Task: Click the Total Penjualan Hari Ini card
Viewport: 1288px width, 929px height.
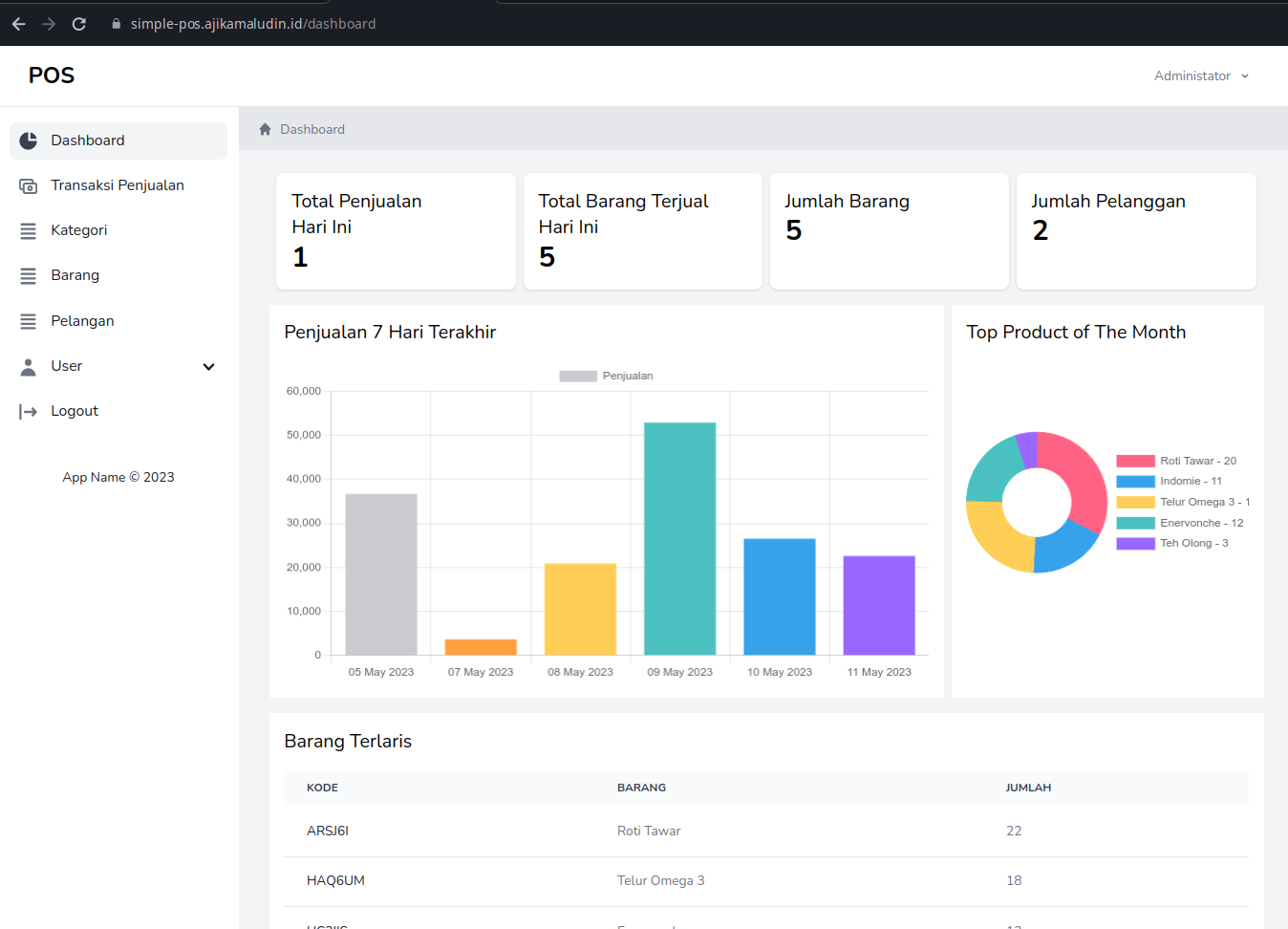Action: (396, 231)
